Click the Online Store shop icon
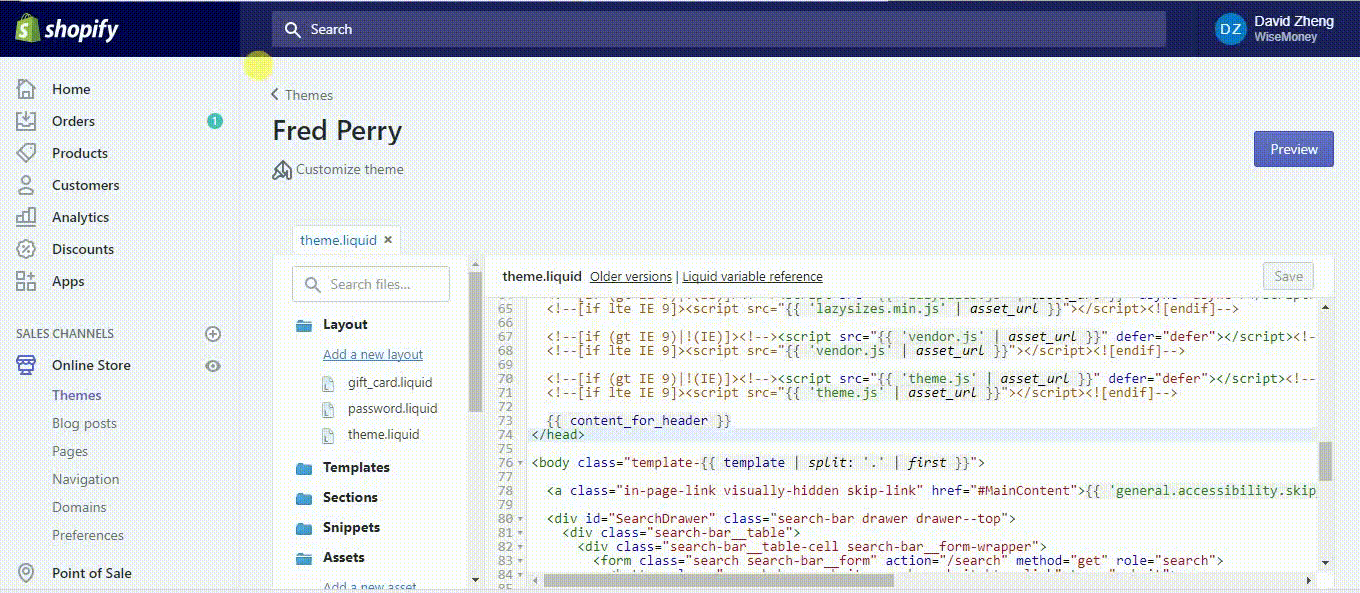The image size is (1360, 593). 26,365
